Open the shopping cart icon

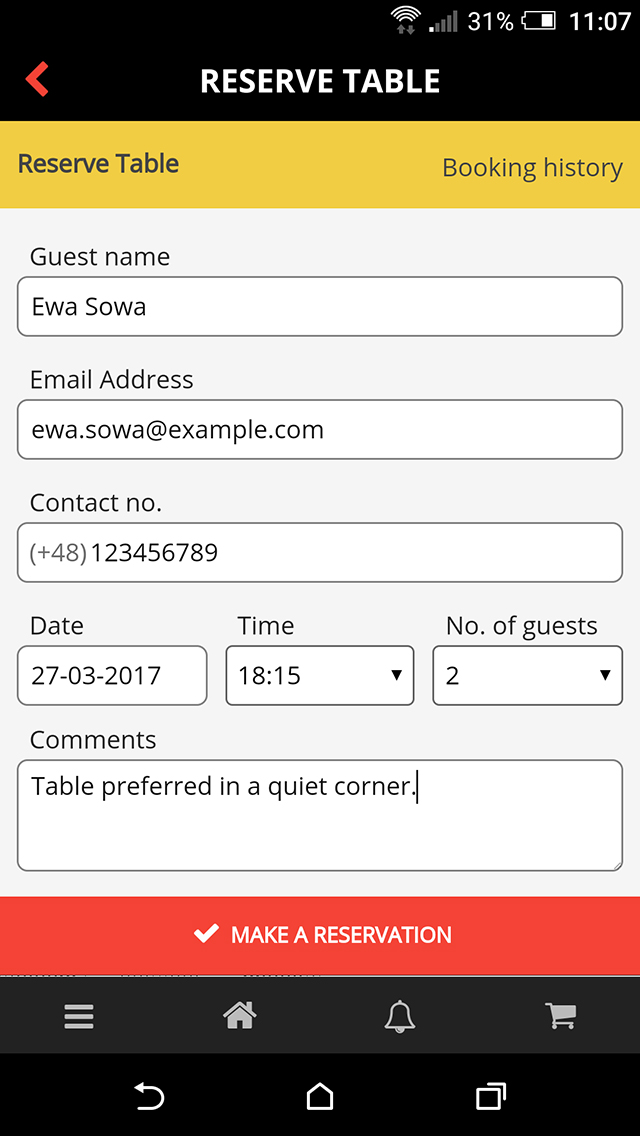561,1017
